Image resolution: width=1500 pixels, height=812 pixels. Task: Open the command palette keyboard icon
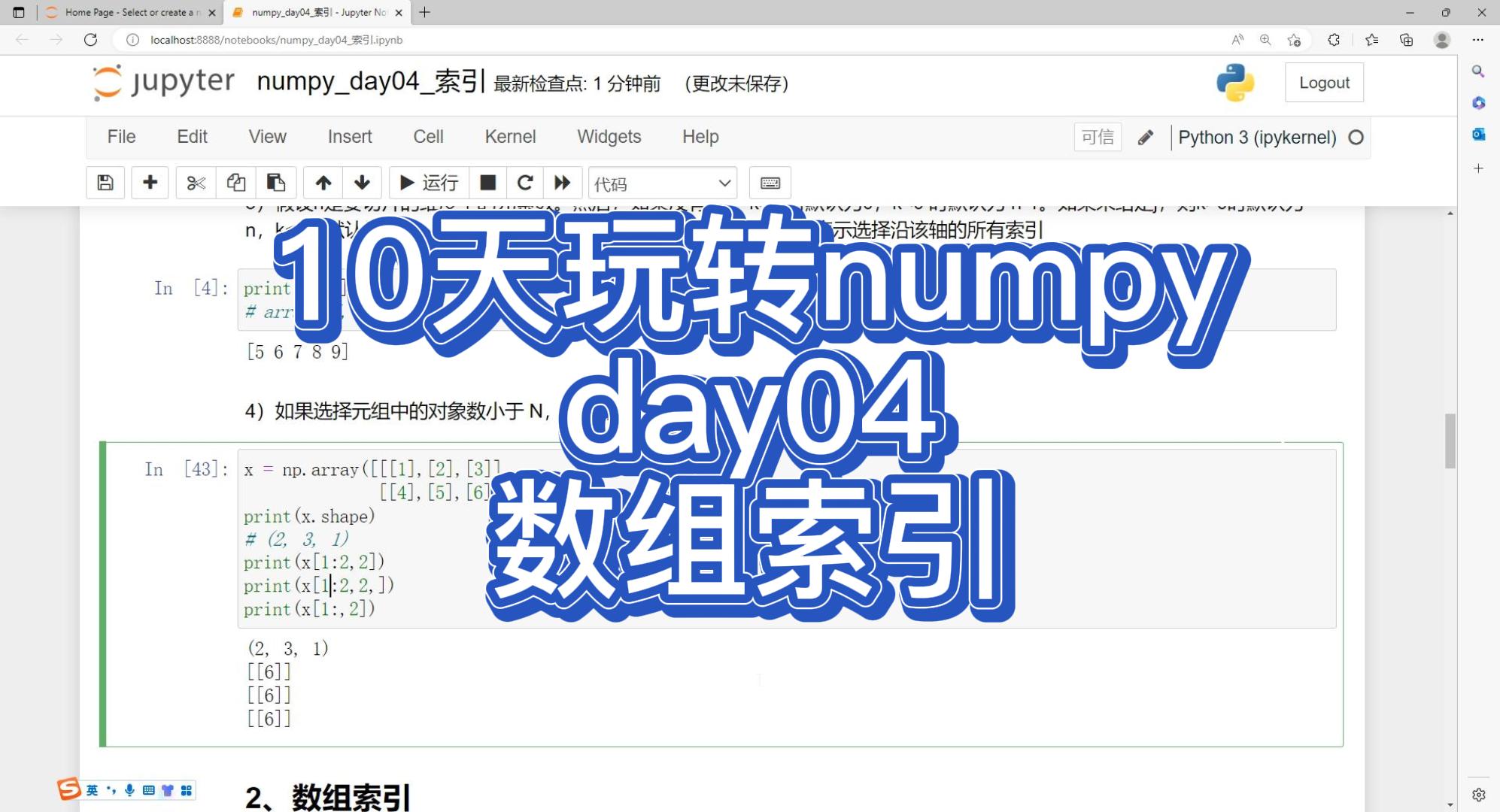pos(770,183)
